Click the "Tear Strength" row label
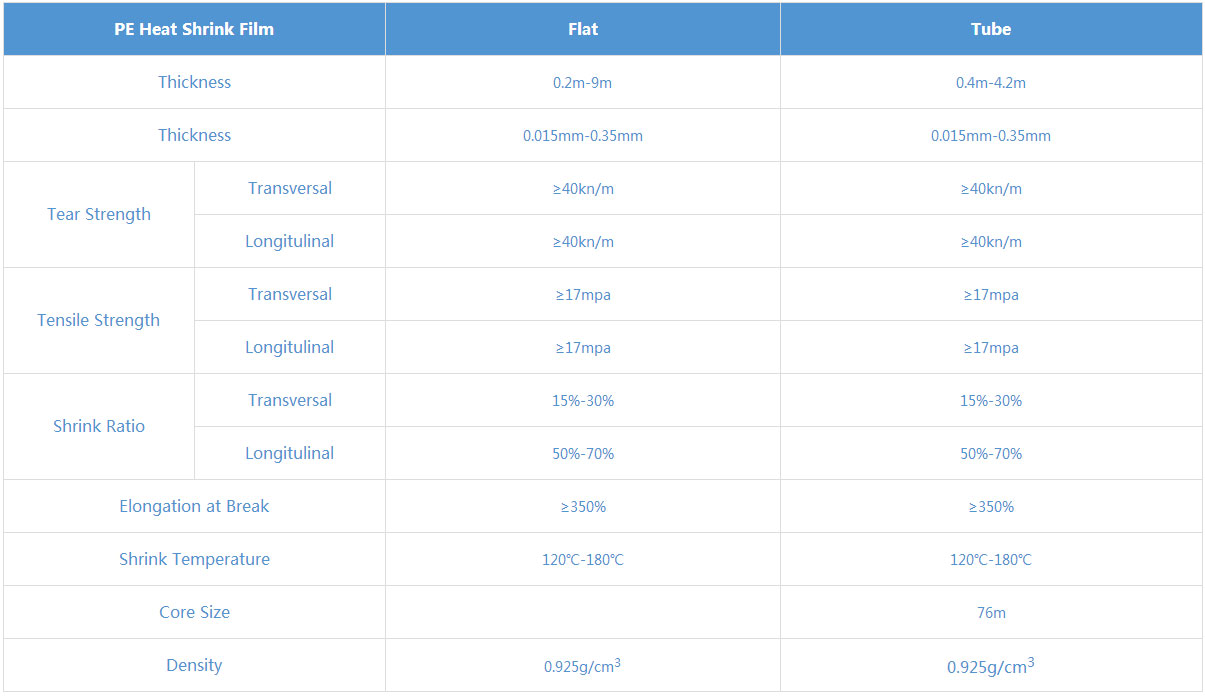This screenshot has height=698, width=1205. point(99,214)
